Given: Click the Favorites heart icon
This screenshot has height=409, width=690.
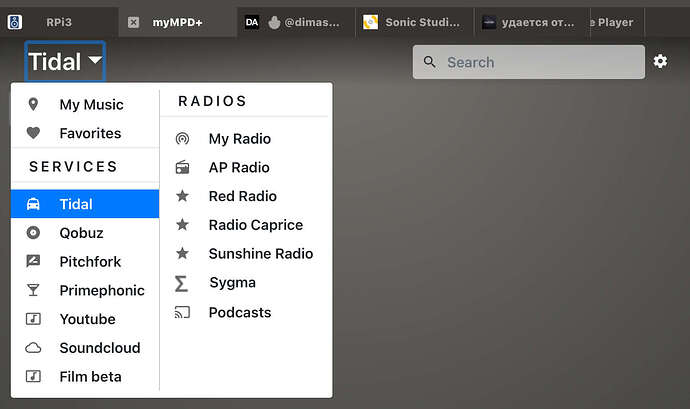Looking at the screenshot, I should [x=33, y=133].
